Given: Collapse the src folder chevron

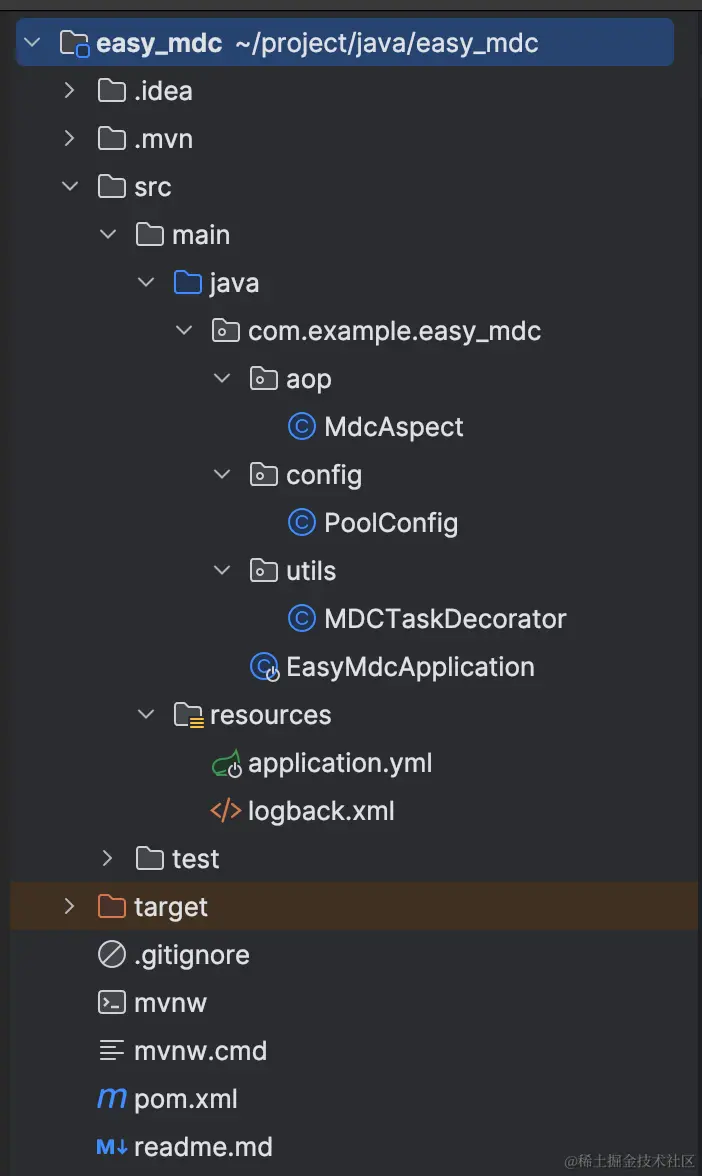Looking at the screenshot, I should tap(70, 186).
